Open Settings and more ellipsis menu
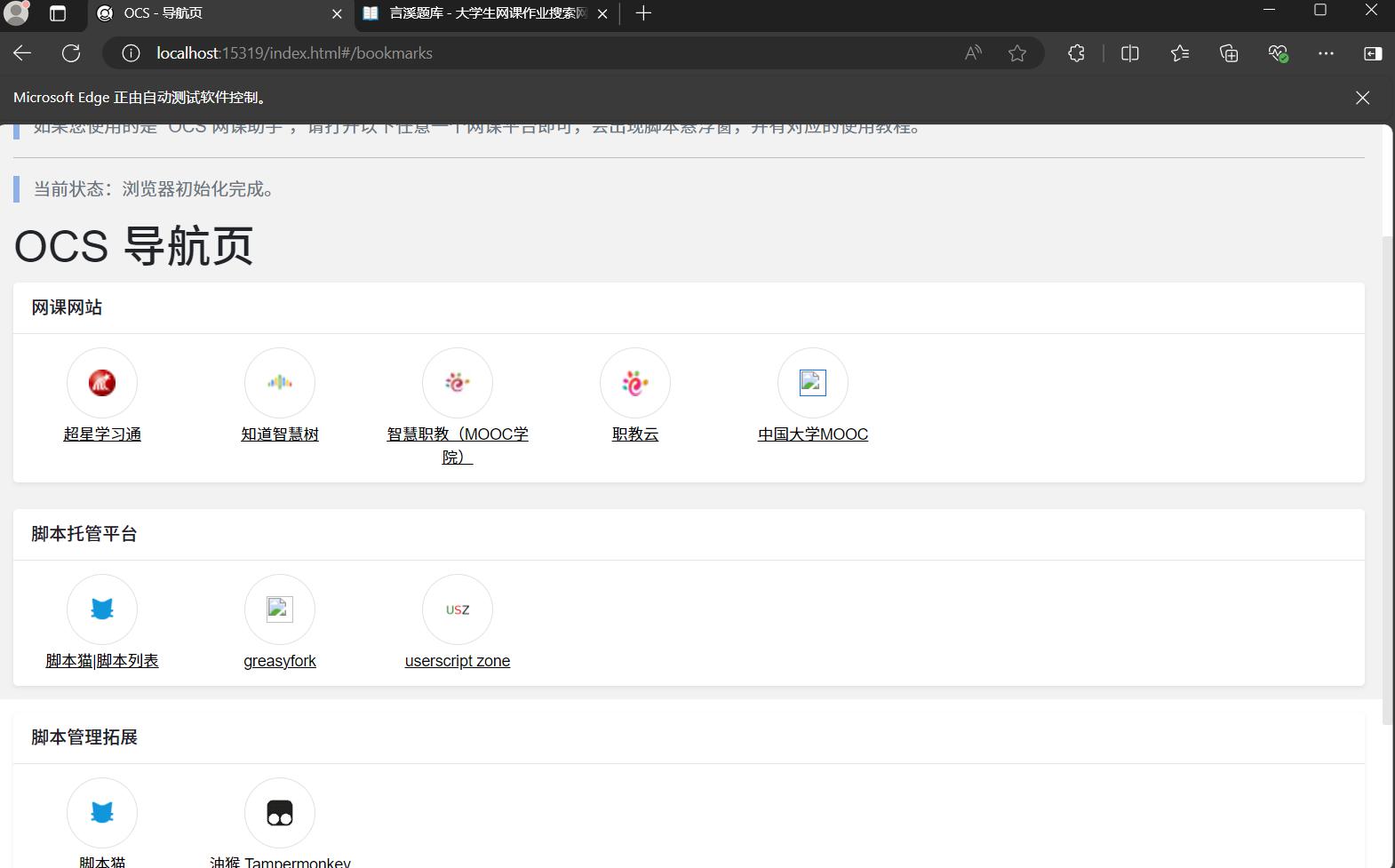The width and height of the screenshot is (1395, 868). tap(1326, 53)
